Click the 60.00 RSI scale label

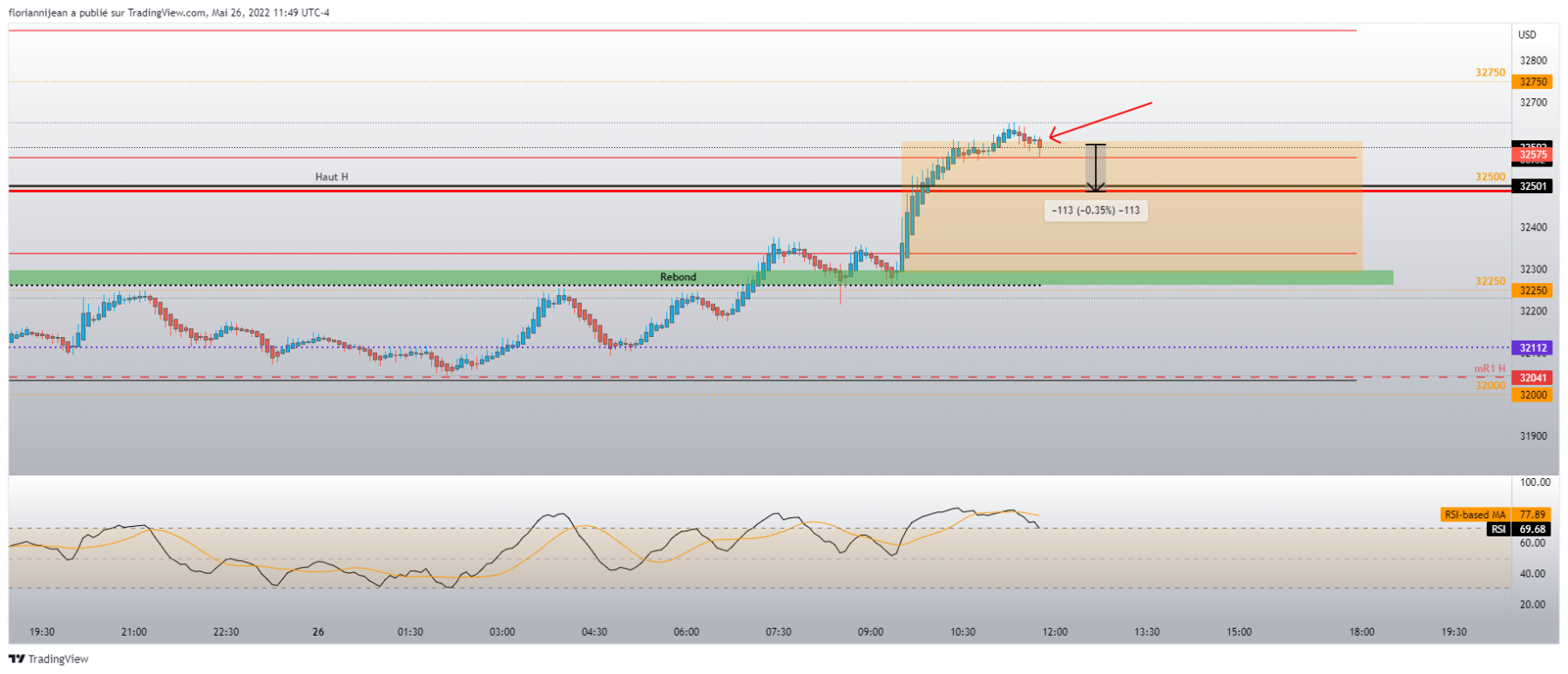click(x=1533, y=543)
